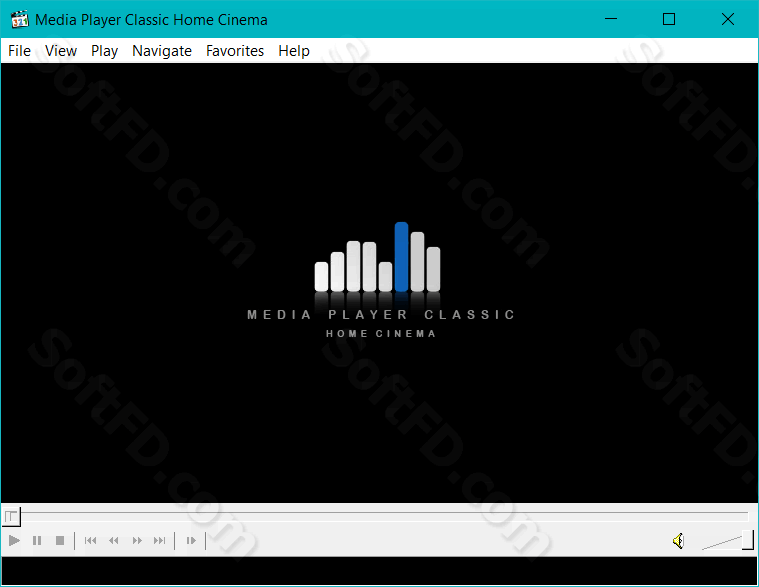Image resolution: width=759 pixels, height=587 pixels.
Task: Open the Help menu
Action: click(x=294, y=51)
